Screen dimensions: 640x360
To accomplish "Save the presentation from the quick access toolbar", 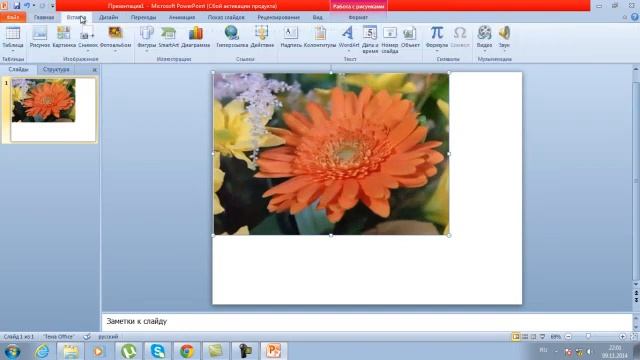I will [x=16, y=6].
